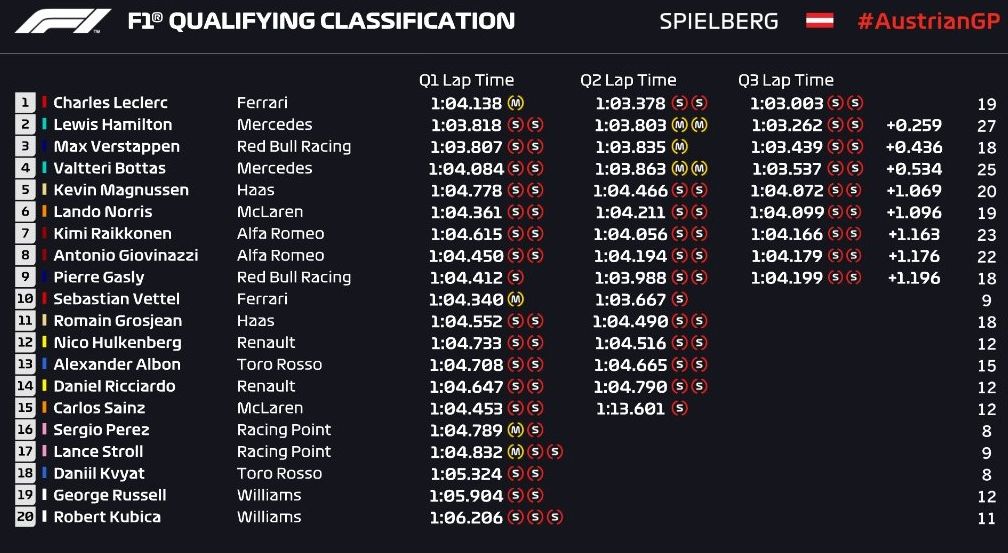The width and height of the screenshot is (1008, 553).
Task: Click the medium tyre icon in Stroll's row
Action: 516,452
